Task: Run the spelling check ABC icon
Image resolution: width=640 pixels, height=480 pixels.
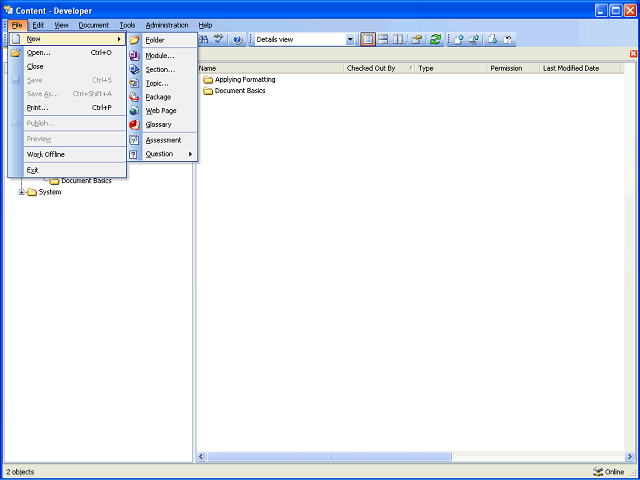Action: (219, 39)
